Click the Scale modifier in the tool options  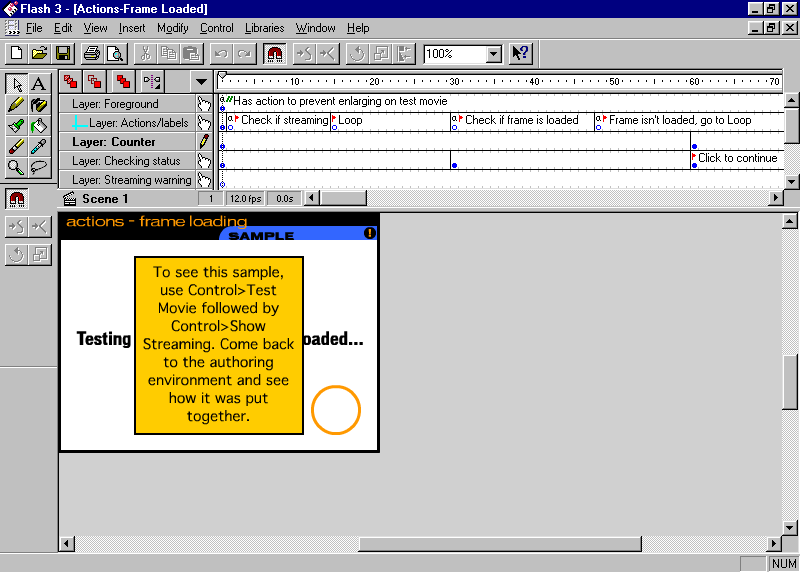39,254
